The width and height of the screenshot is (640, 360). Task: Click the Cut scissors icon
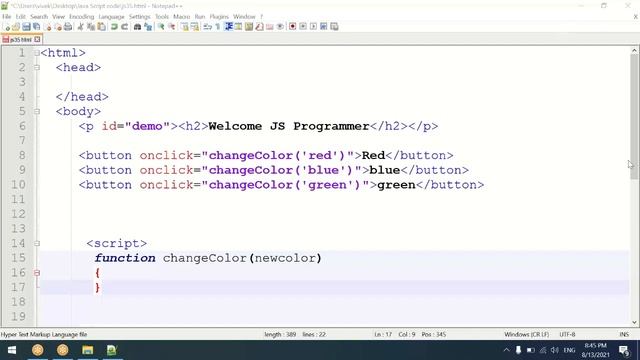(80, 27)
